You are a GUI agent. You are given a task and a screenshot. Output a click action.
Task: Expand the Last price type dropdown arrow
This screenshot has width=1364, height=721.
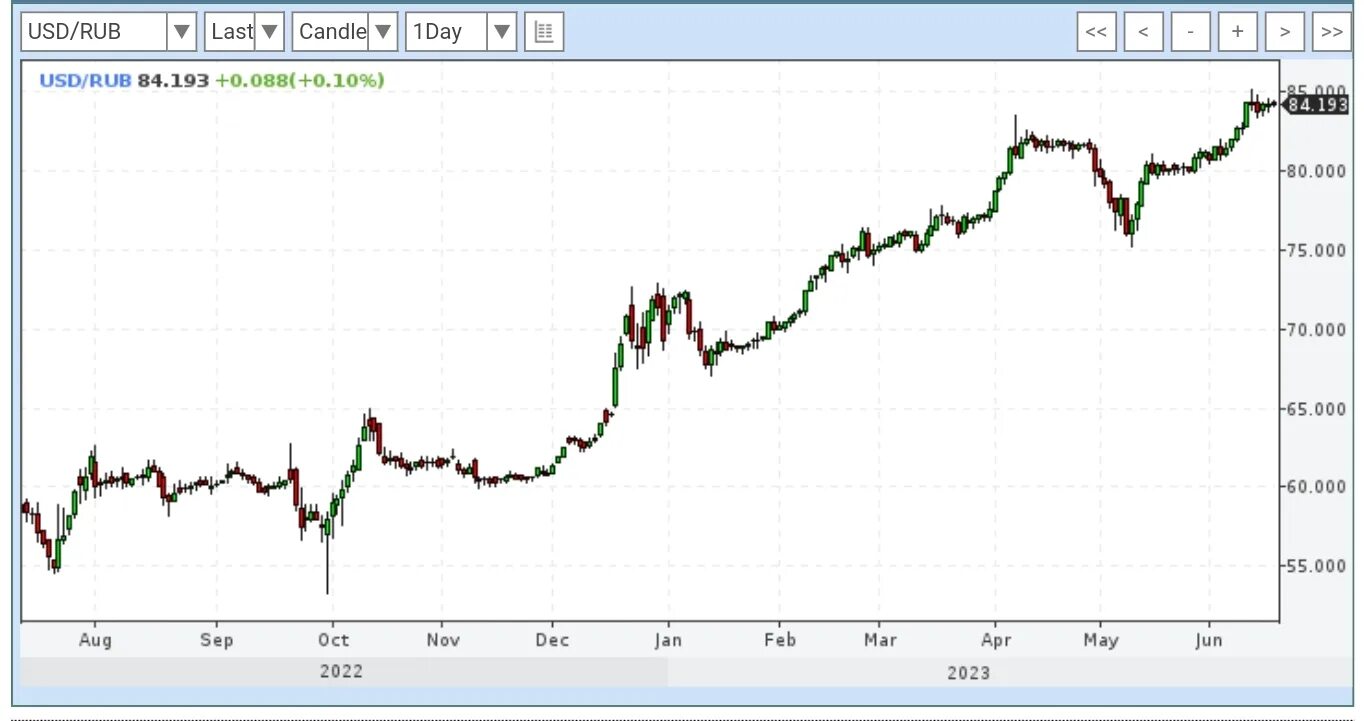tap(269, 32)
